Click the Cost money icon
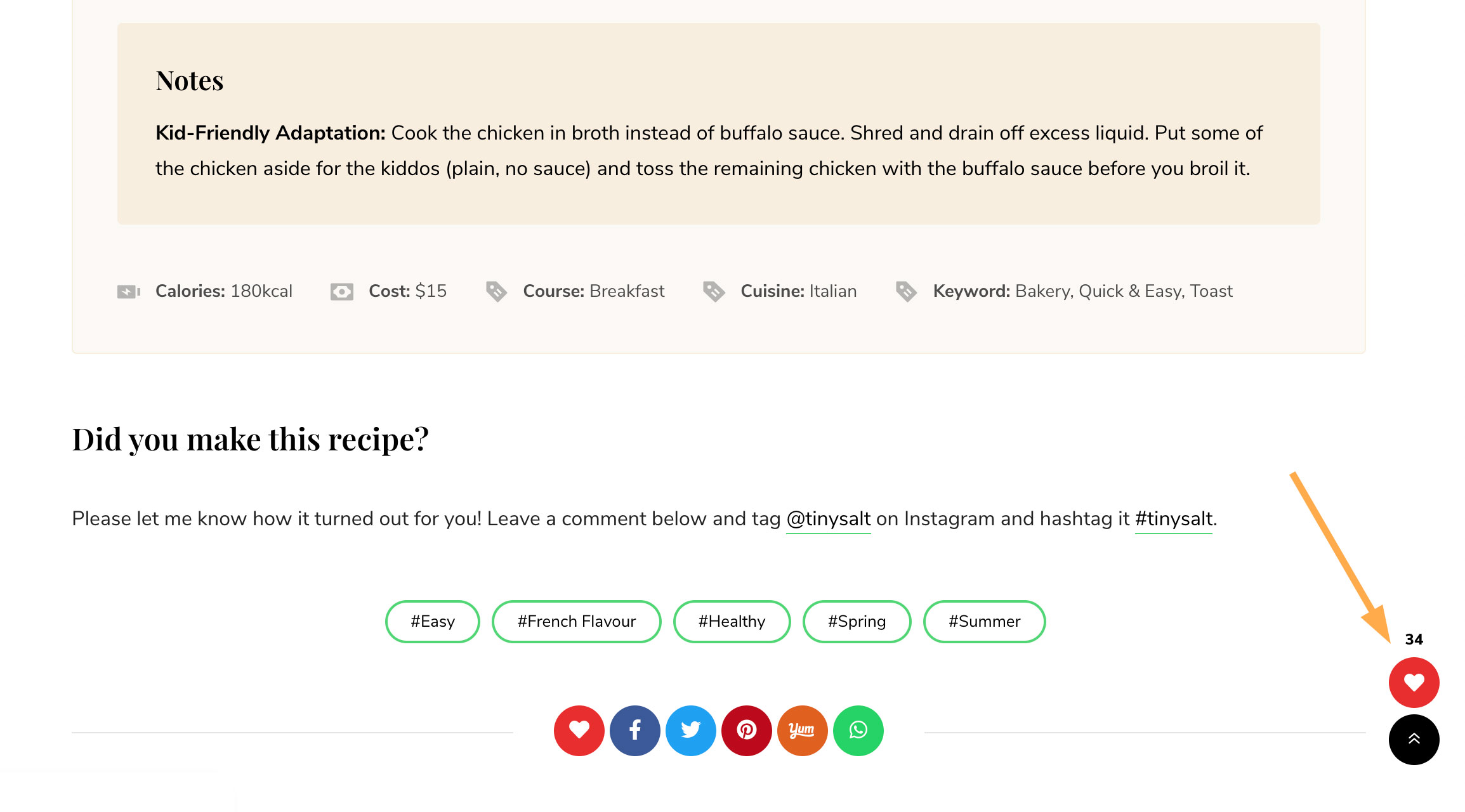The height and width of the screenshot is (812, 1465). pyautogui.click(x=342, y=291)
